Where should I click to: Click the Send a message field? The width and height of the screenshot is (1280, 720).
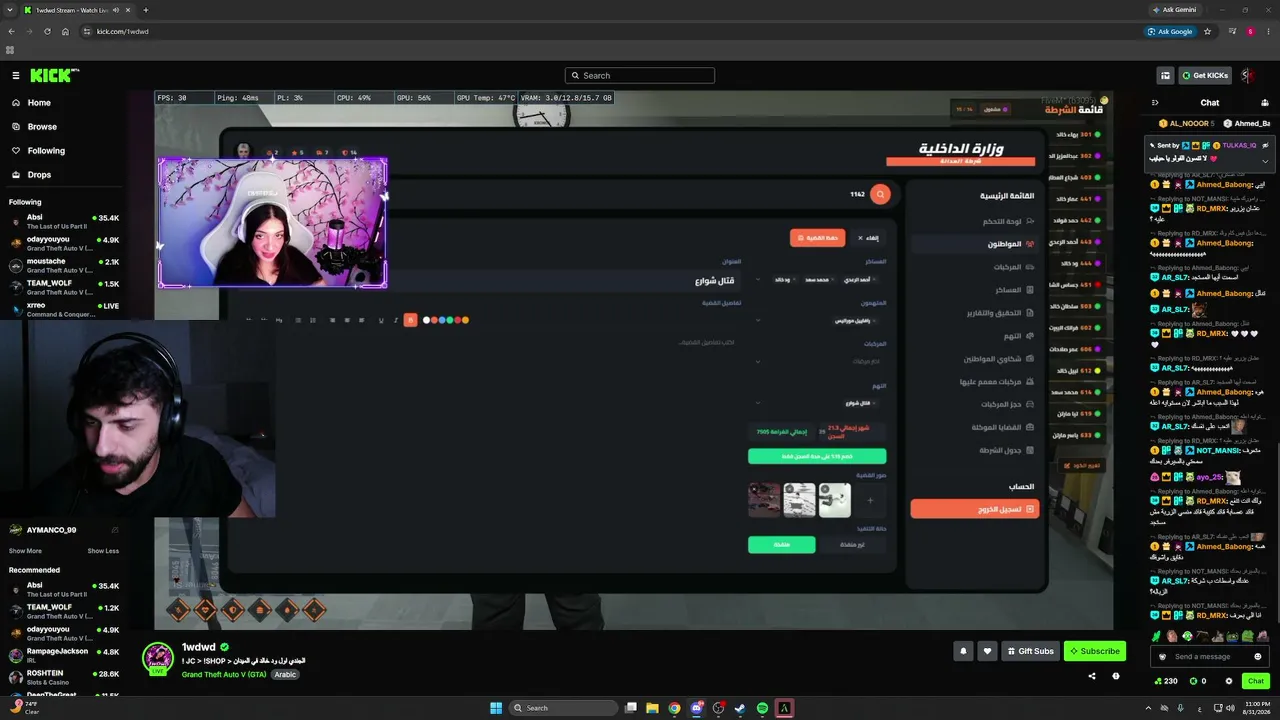[x=1208, y=656]
